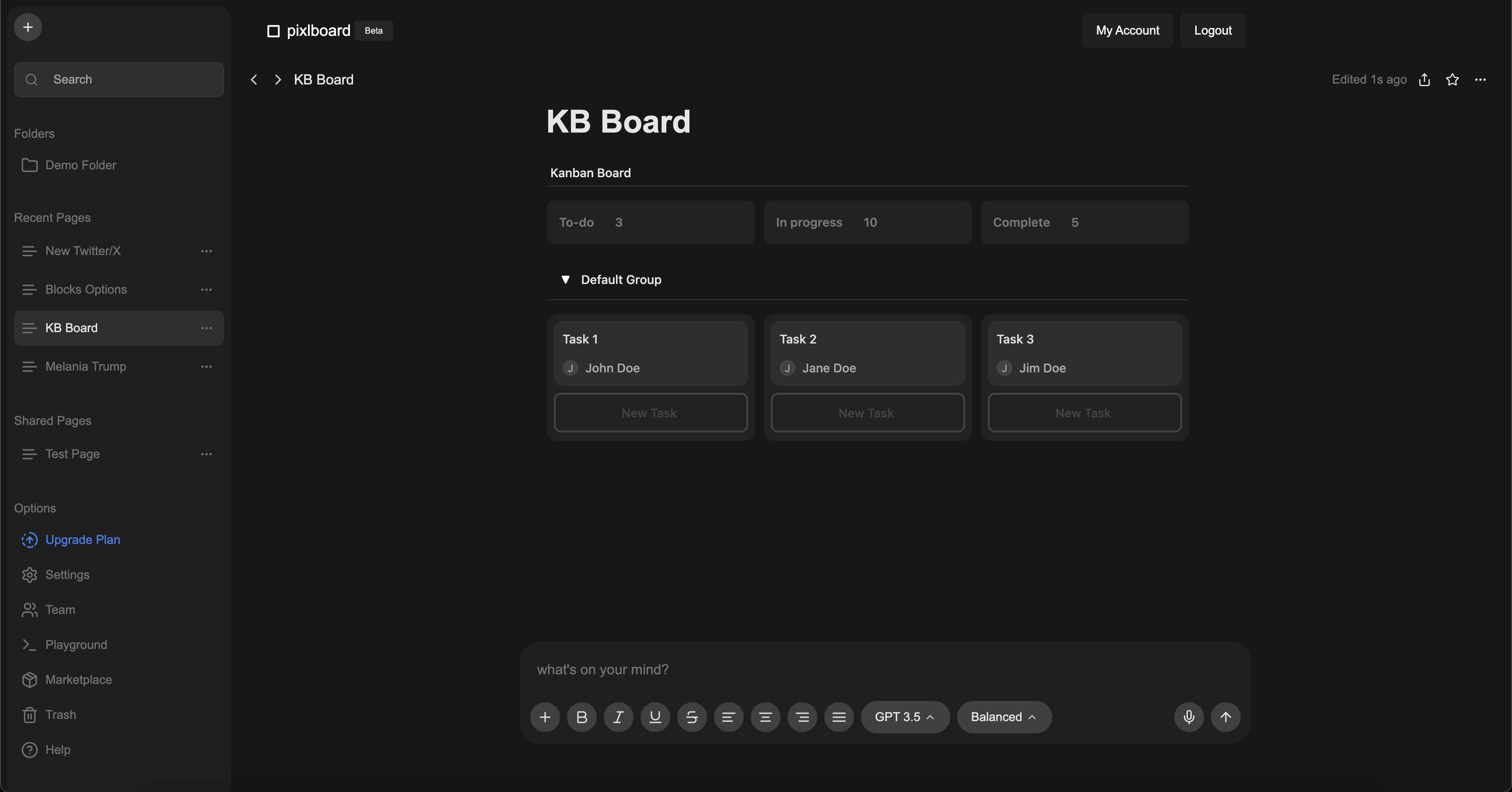The height and width of the screenshot is (792, 1512).
Task: Go back with the left chevron
Action: pos(254,80)
